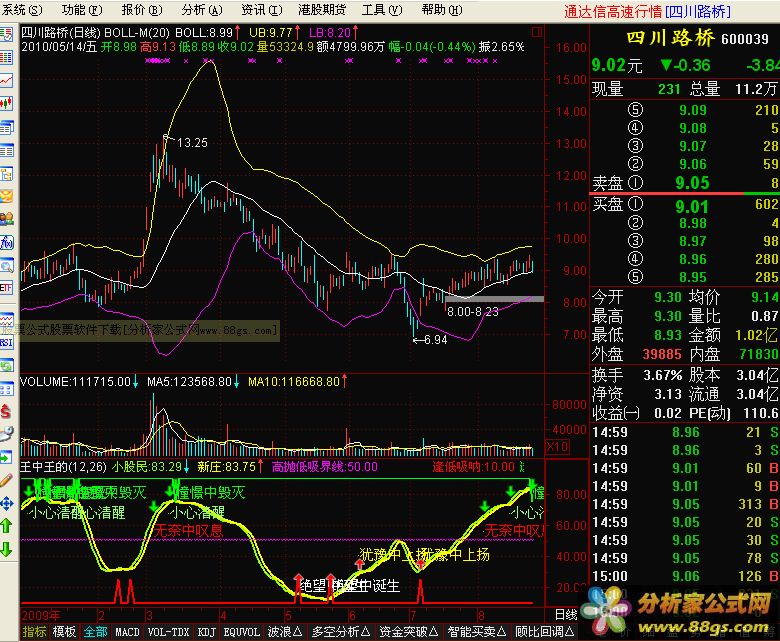
Task: Click the blue four-way move arrows icon
Action: [6, 503]
